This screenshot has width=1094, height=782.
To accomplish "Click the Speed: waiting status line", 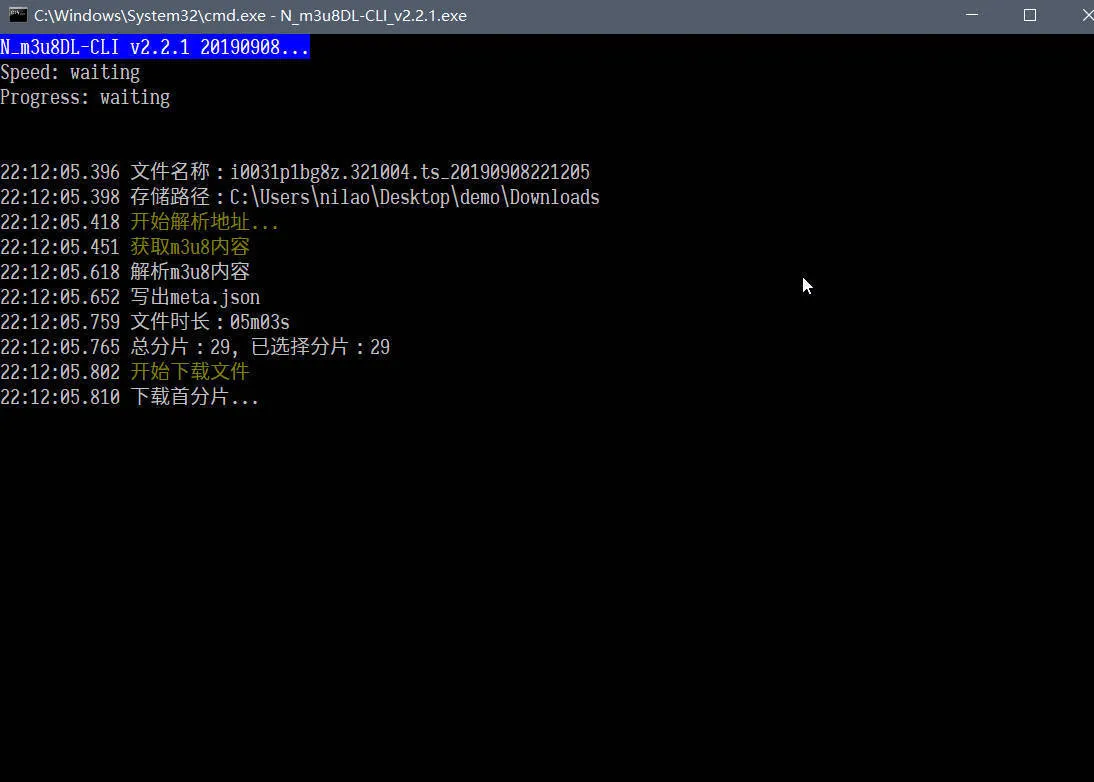I will pyautogui.click(x=70, y=72).
